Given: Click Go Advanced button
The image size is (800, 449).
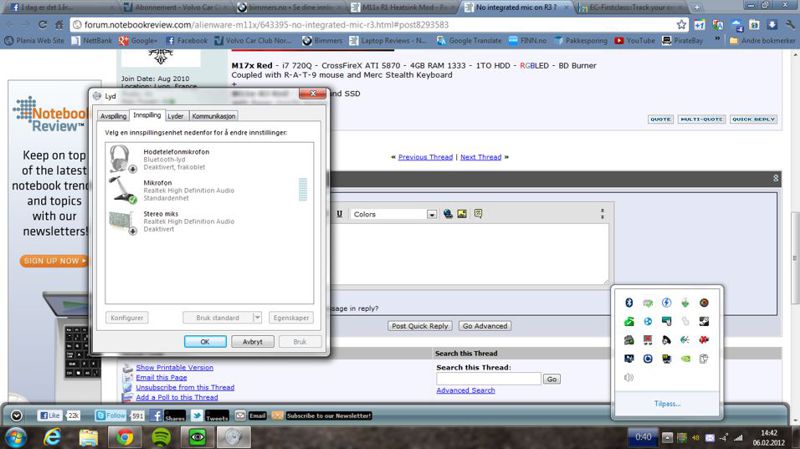Looking at the screenshot, I should coord(485,326).
